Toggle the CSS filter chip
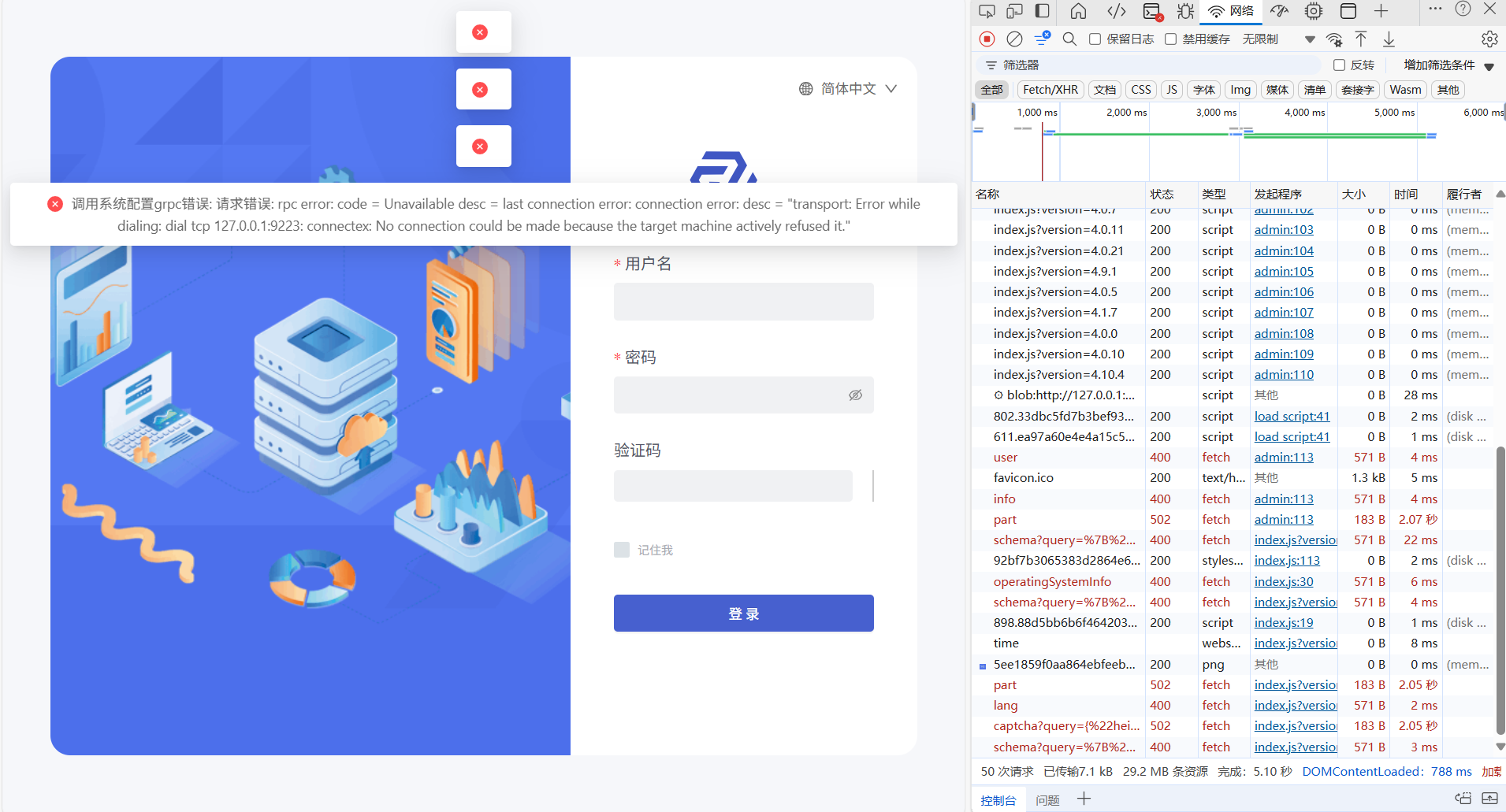The height and width of the screenshot is (812, 1506). point(1140,90)
